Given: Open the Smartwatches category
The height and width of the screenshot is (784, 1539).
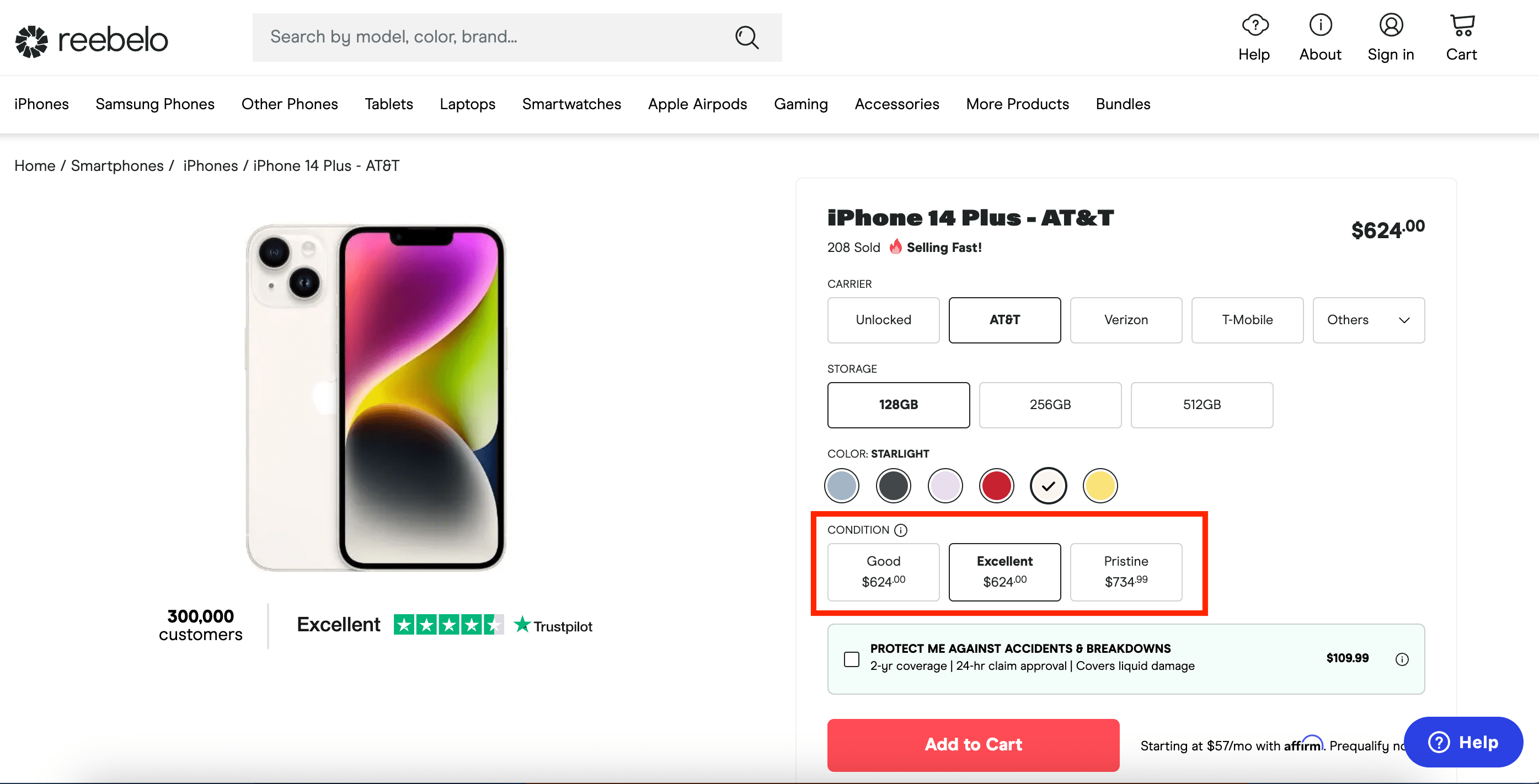Looking at the screenshot, I should pyautogui.click(x=571, y=104).
